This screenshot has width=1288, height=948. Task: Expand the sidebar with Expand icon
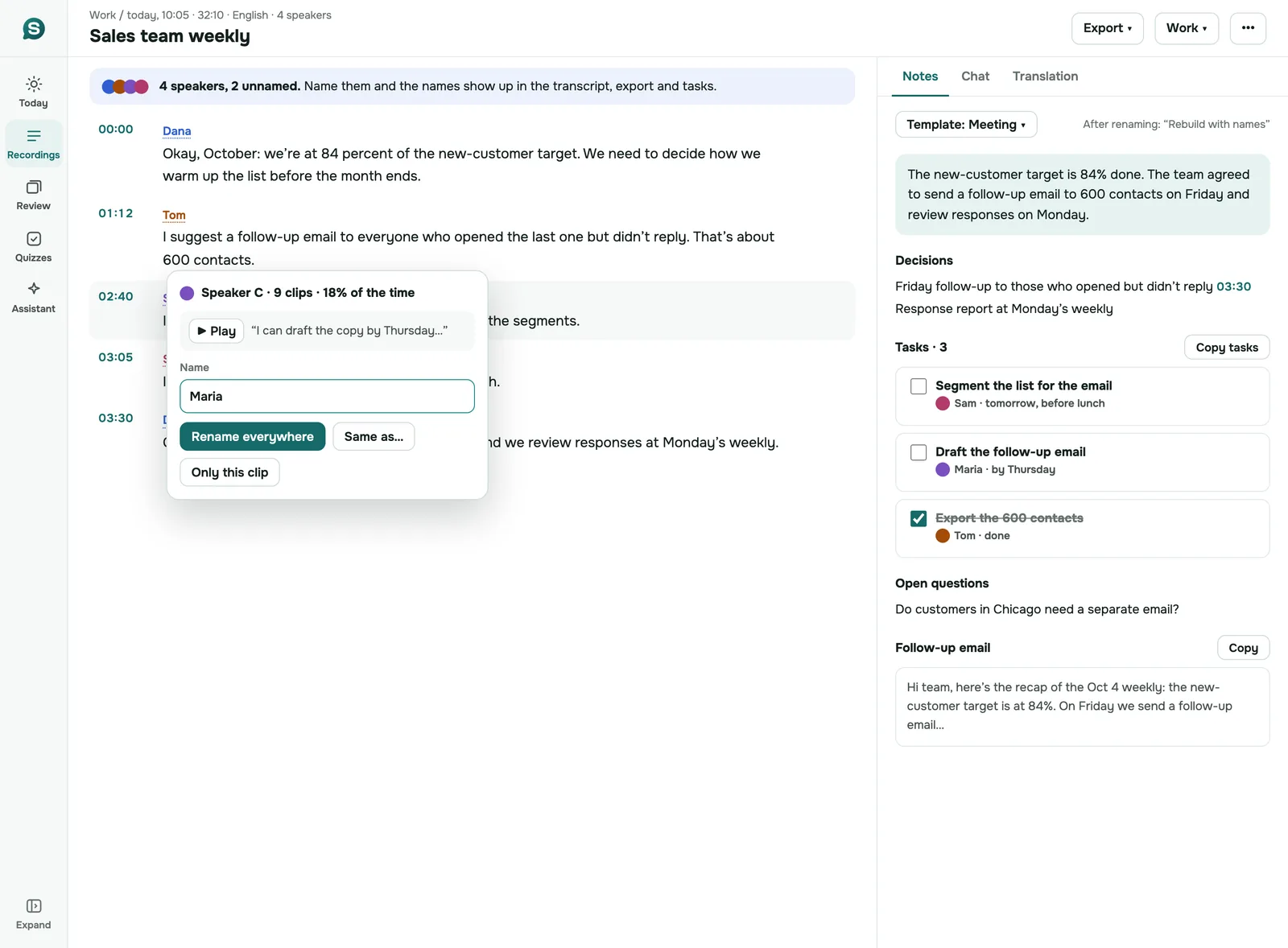[34, 913]
